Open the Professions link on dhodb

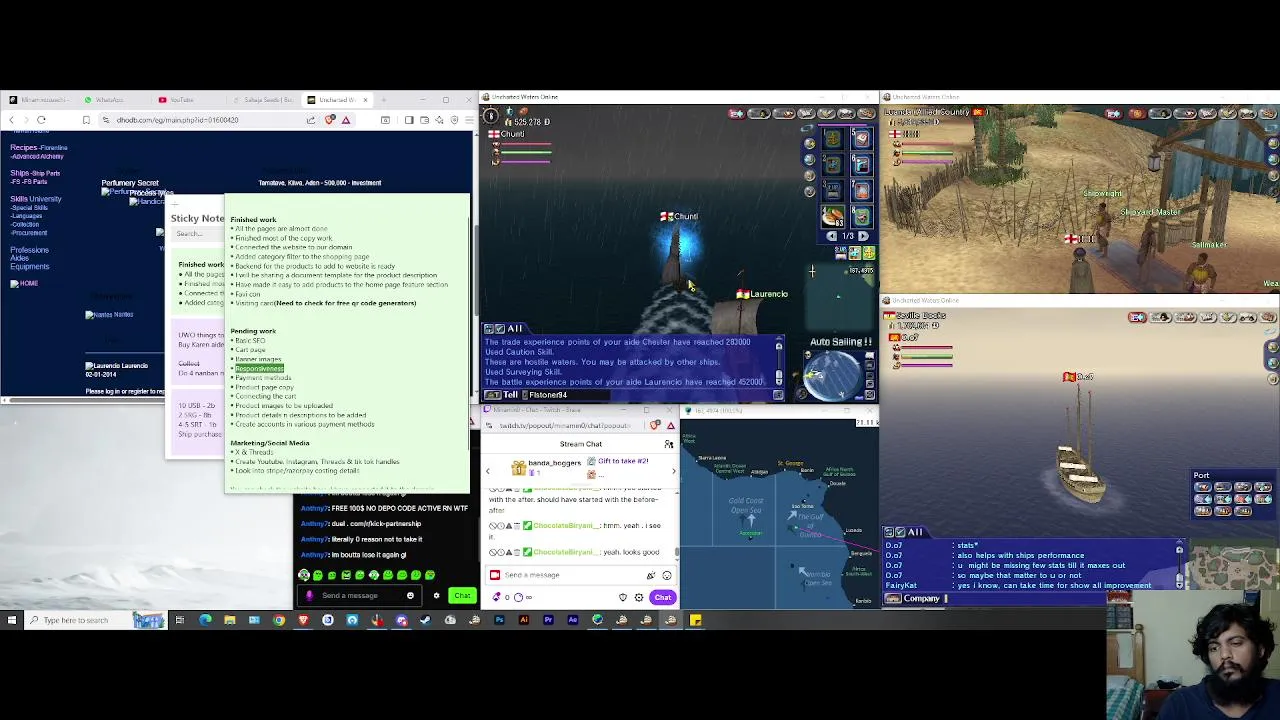(29, 250)
